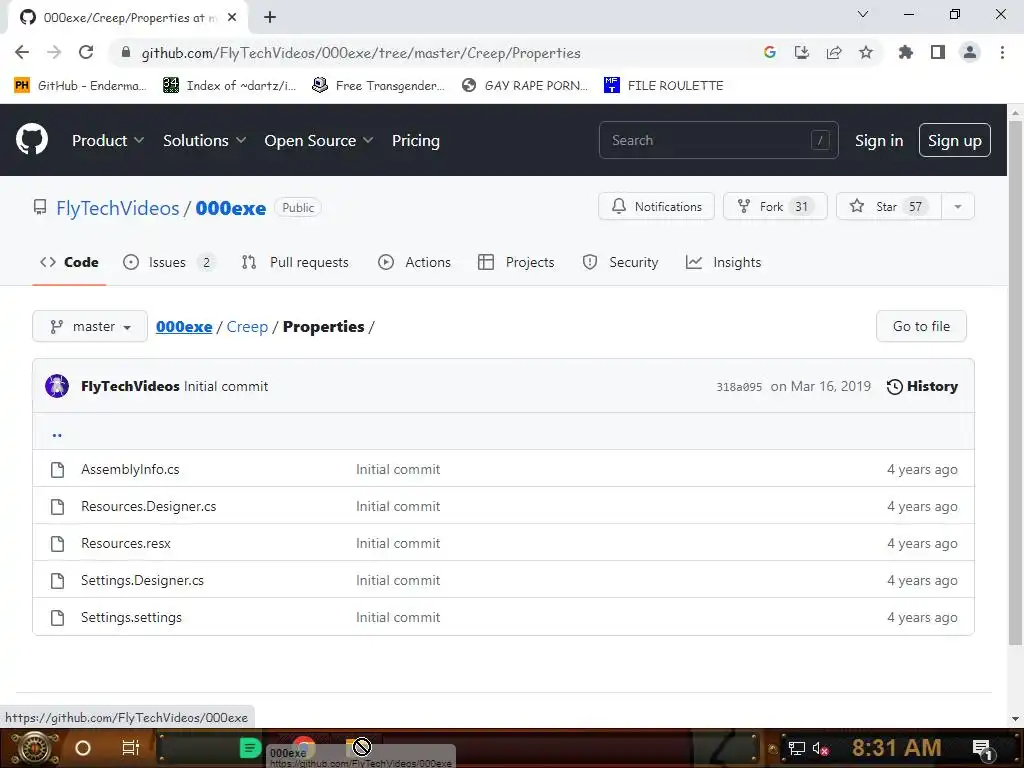
Task: Click the file icon beside Settings.settings
Action: (57, 617)
